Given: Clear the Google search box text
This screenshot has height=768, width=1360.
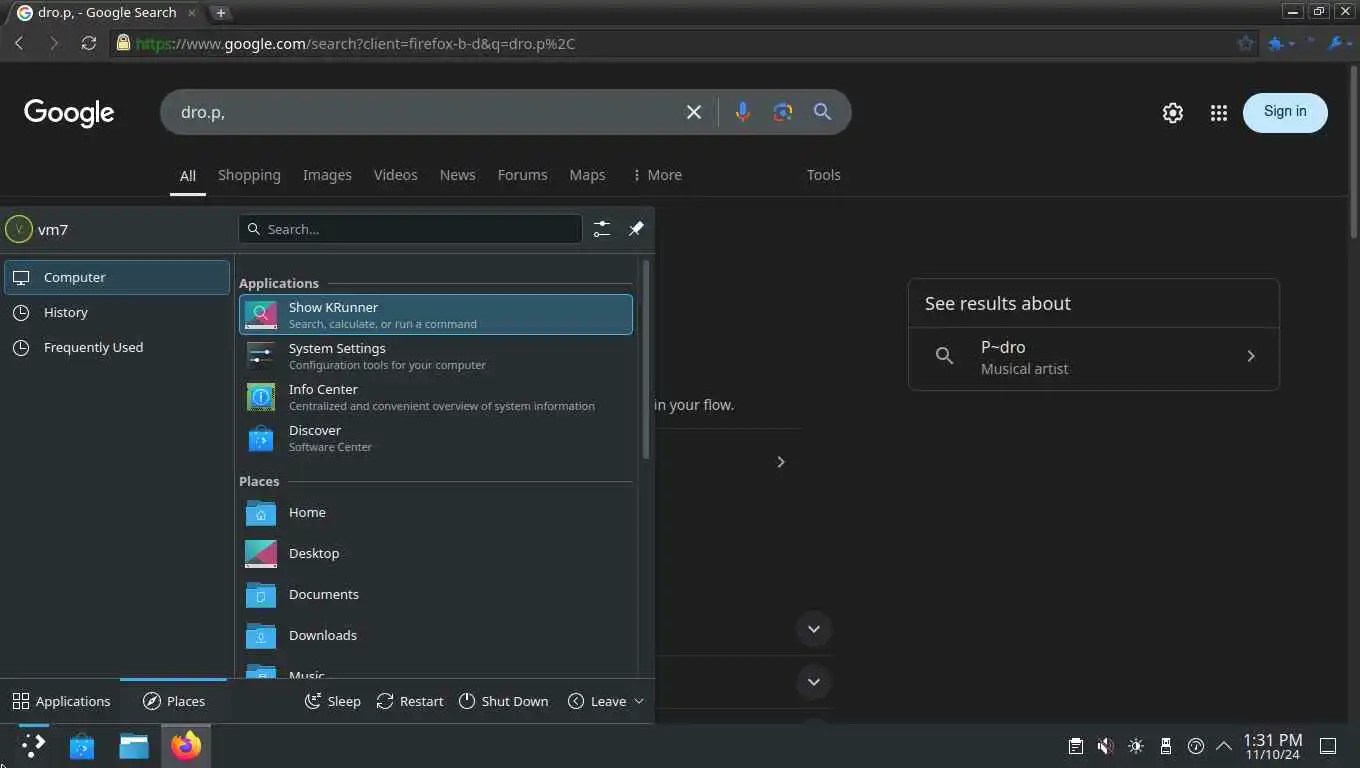Looking at the screenshot, I should click(694, 112).
